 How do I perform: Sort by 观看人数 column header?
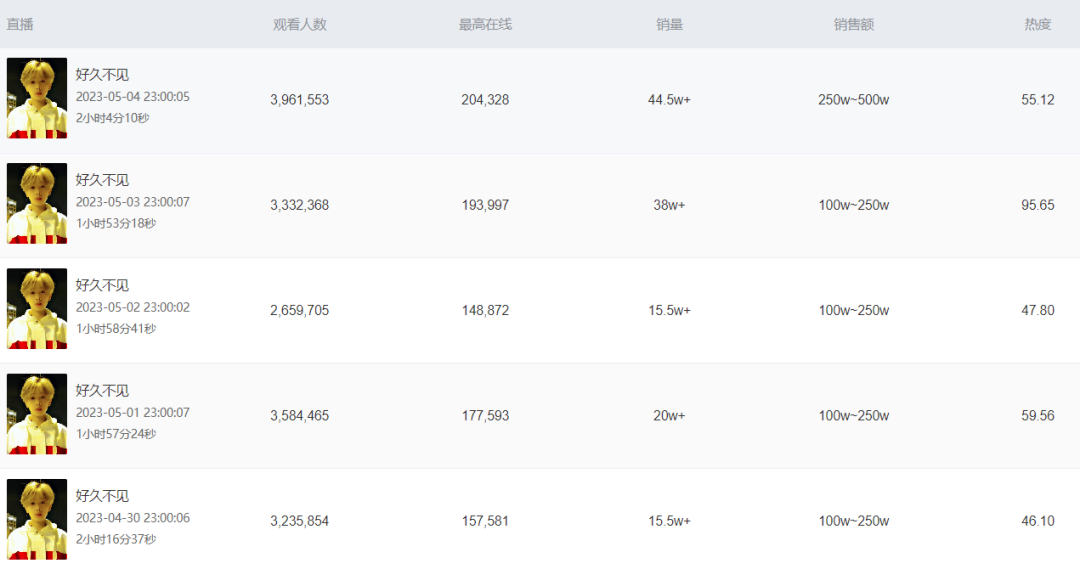tap(299, 24)
